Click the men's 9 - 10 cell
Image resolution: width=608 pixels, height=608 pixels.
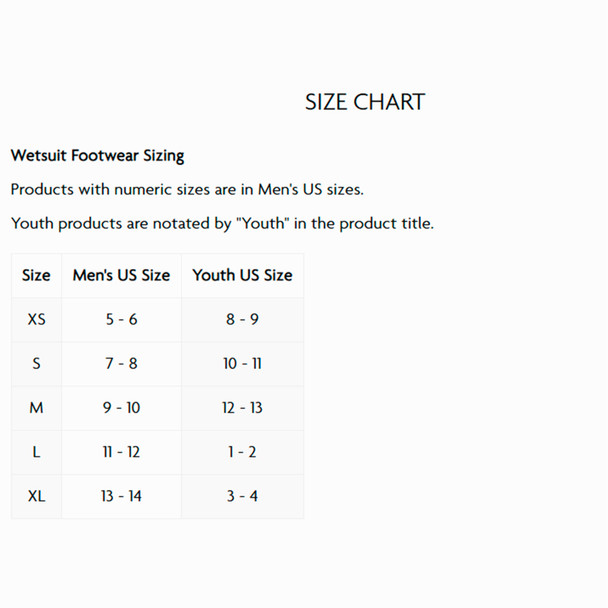(x=121, y=408)
